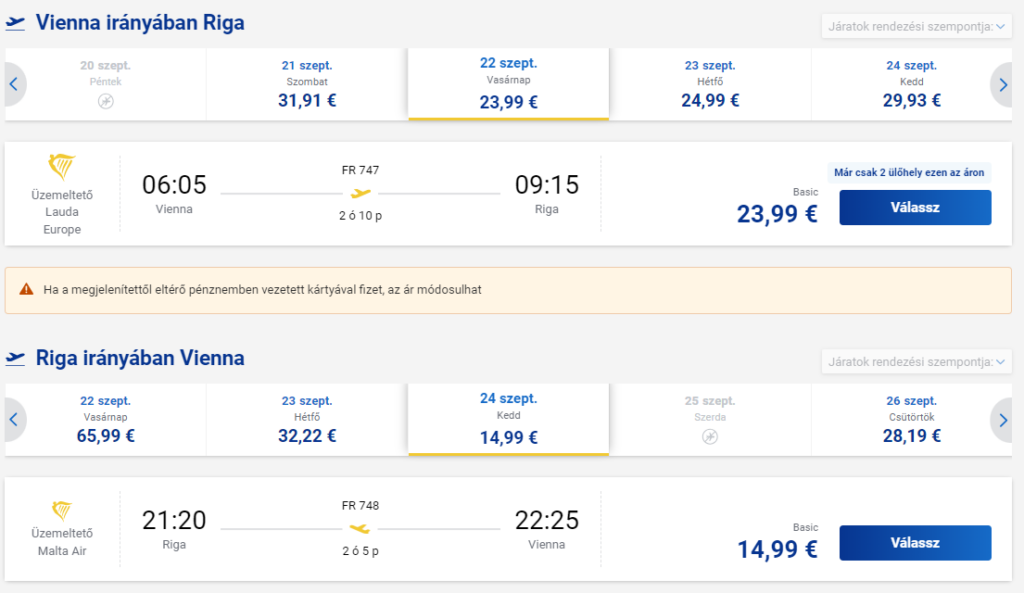Click Ryanair harp logo on Malta Air flight
The height and width of the screenshot is (593, 1024).
tap(62, 511)
